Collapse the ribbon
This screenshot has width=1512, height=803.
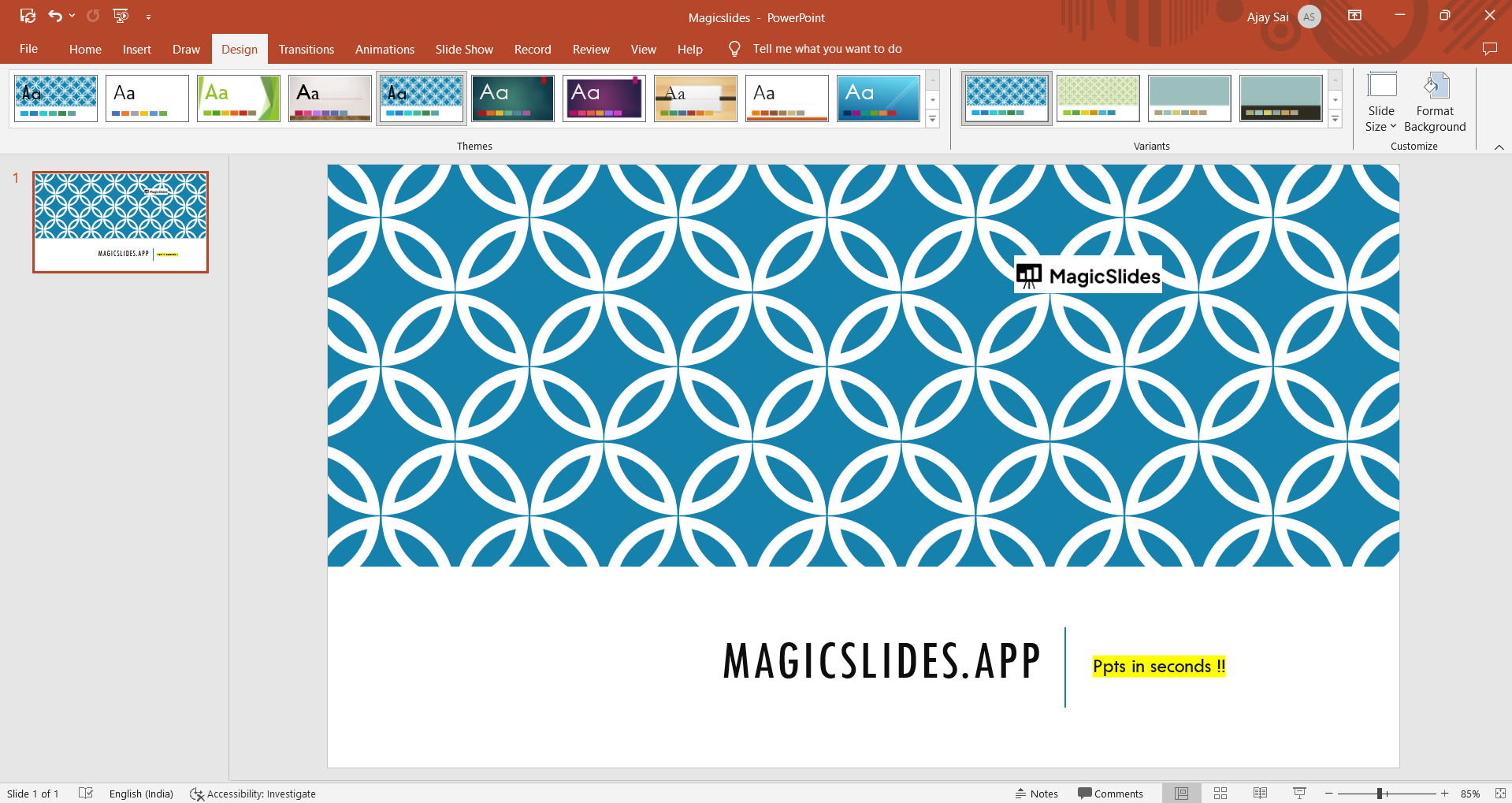click(x=1499, y=147)
